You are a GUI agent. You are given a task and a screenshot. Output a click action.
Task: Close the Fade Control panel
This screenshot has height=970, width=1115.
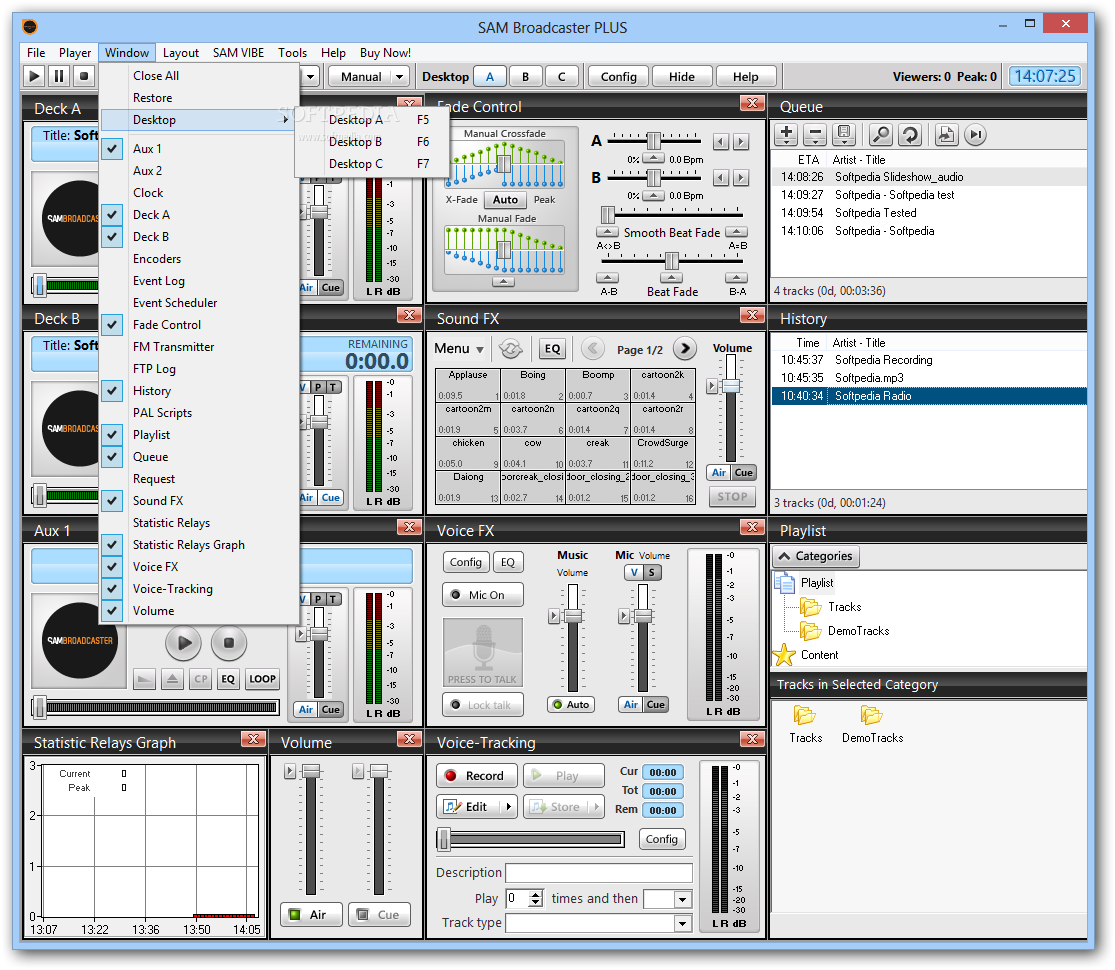752,103
